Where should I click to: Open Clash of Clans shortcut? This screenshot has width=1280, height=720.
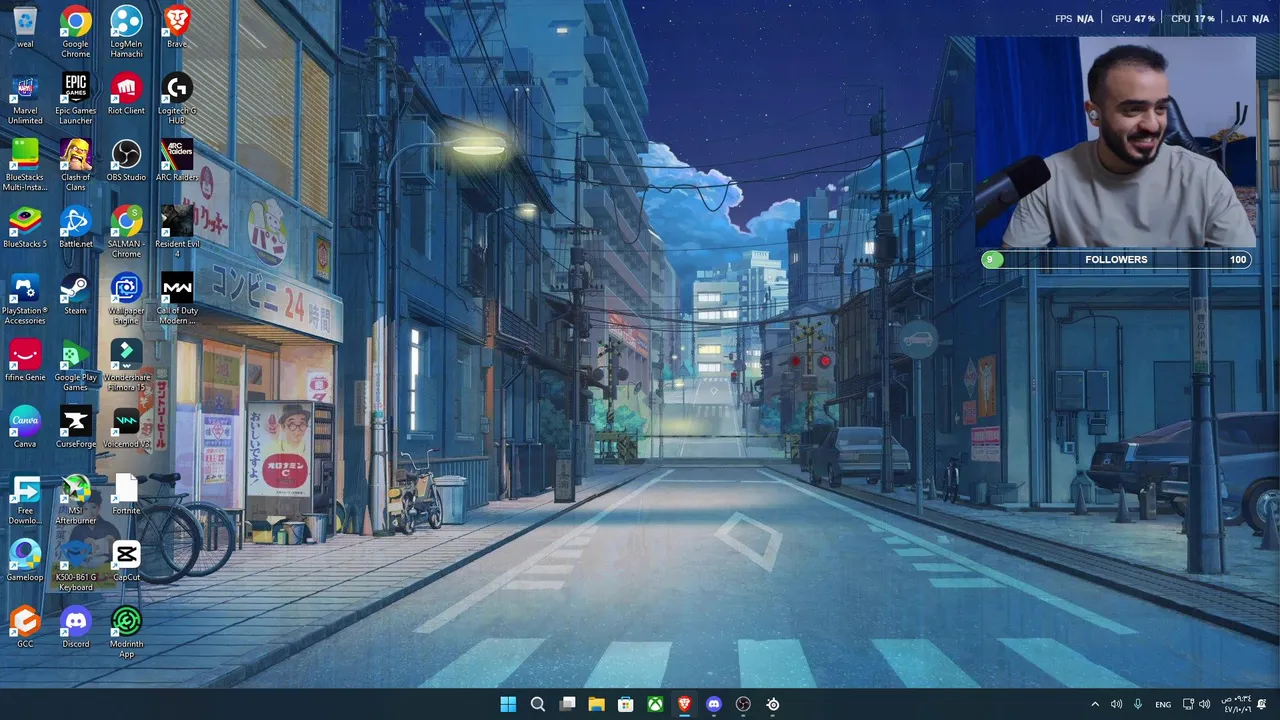click(x=76, y=165)
